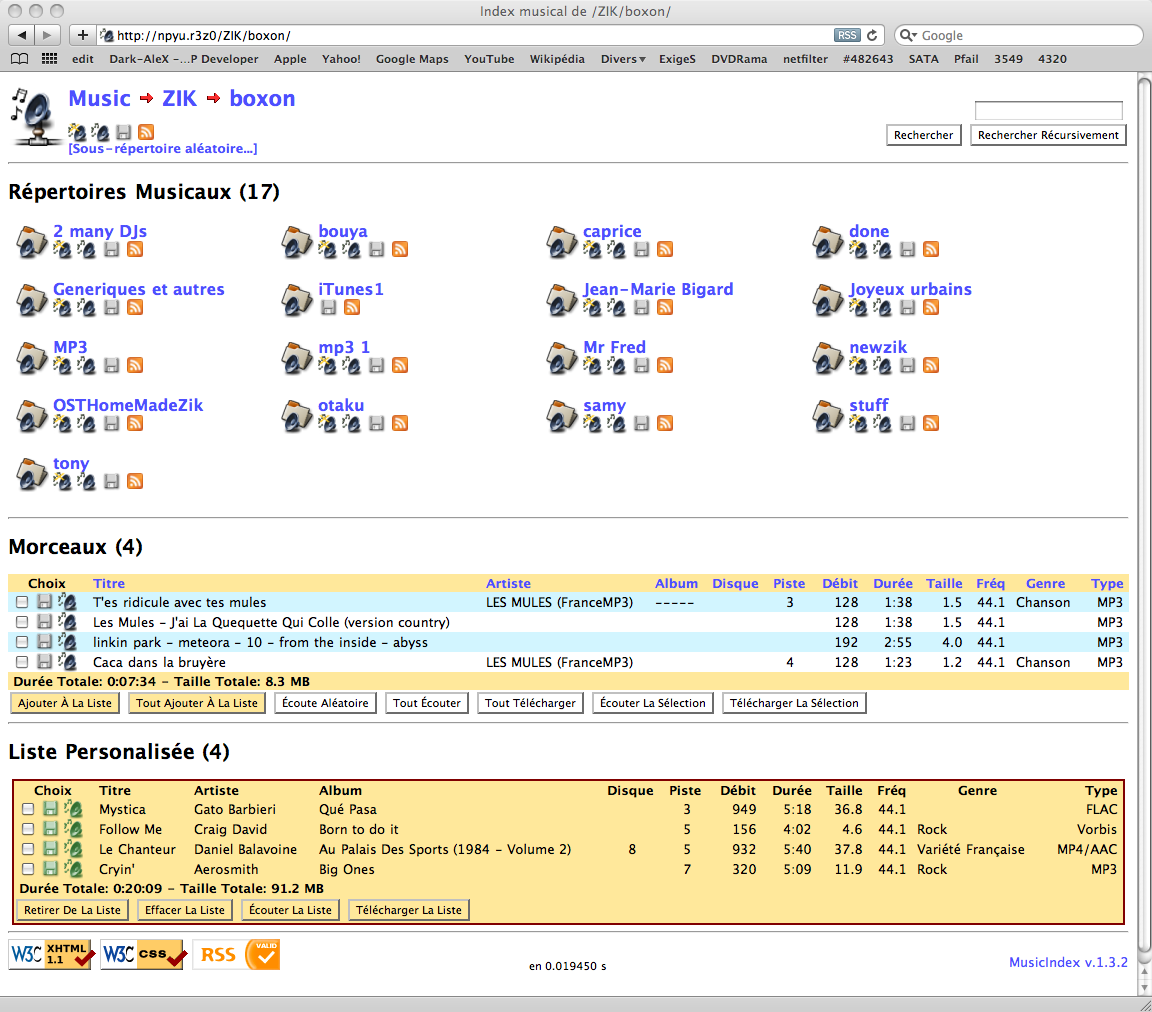The image size is (1152, 1012).
Task: Open the Google Maps bookmark
Action: tap(412, 59)
